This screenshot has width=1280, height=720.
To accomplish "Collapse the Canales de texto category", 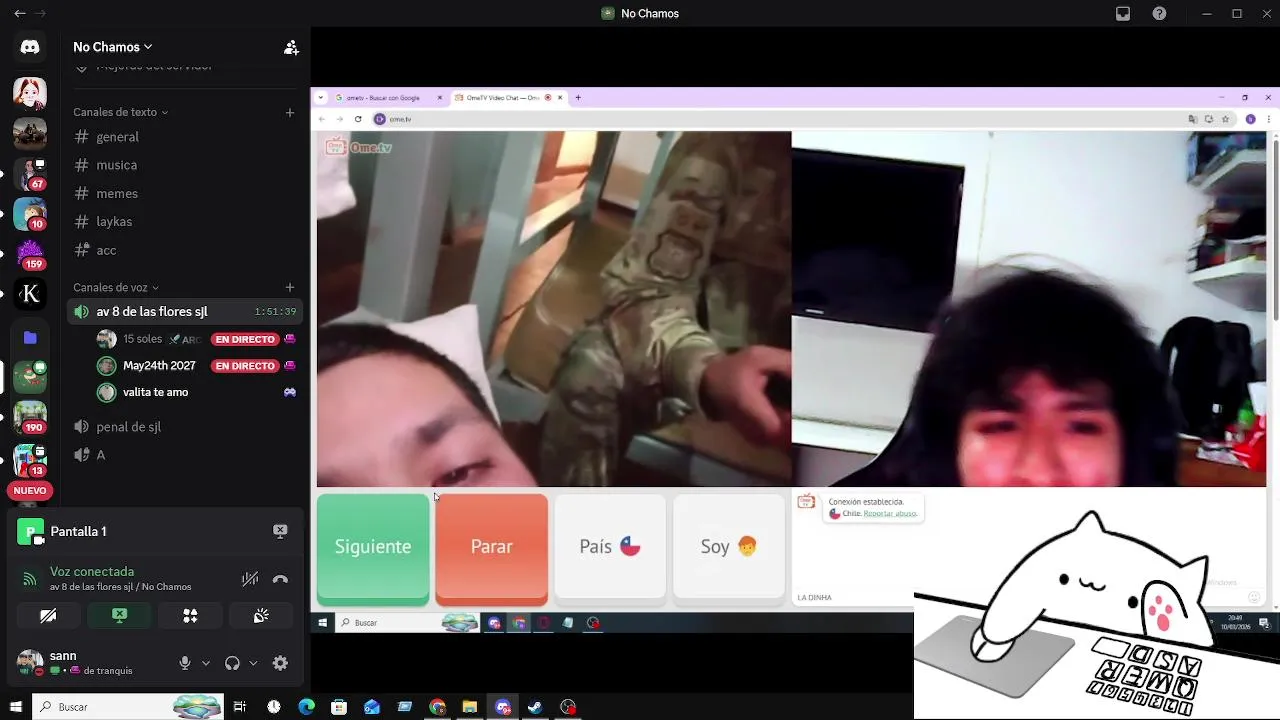I will [120, 112].
